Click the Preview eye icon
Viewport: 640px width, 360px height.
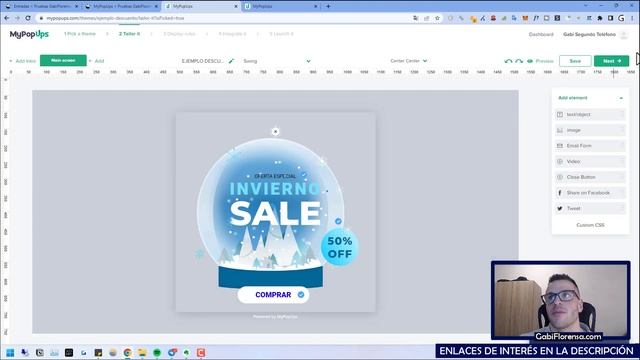[x=530, y=61]
